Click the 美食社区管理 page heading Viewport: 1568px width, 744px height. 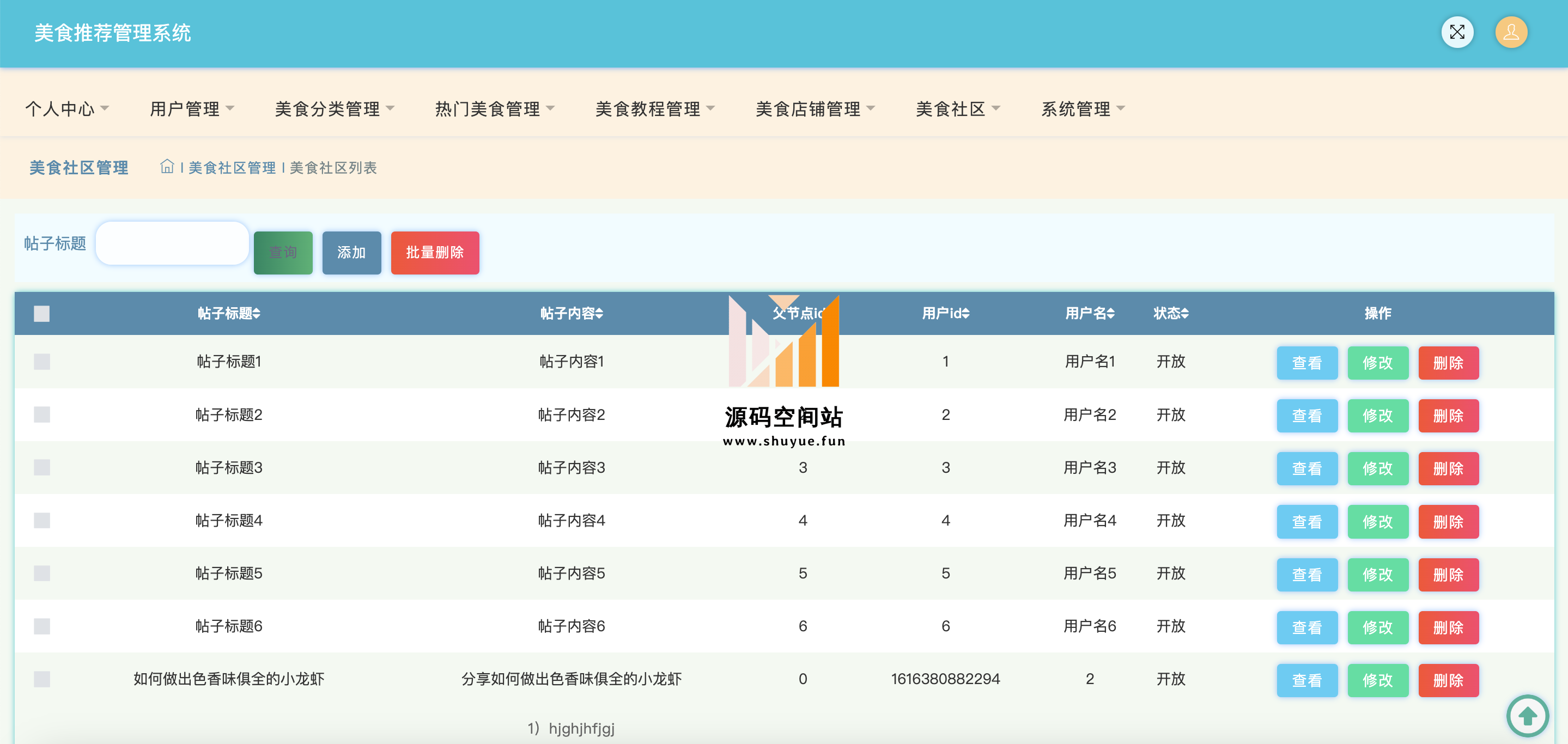click(x=78, y=167)
